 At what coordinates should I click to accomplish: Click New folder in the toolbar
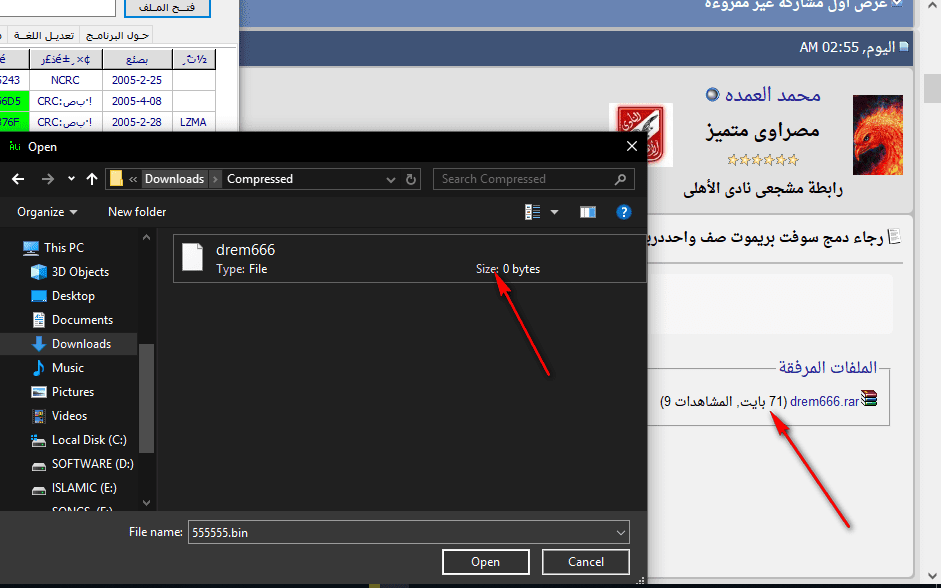click(x=137, y=212)
